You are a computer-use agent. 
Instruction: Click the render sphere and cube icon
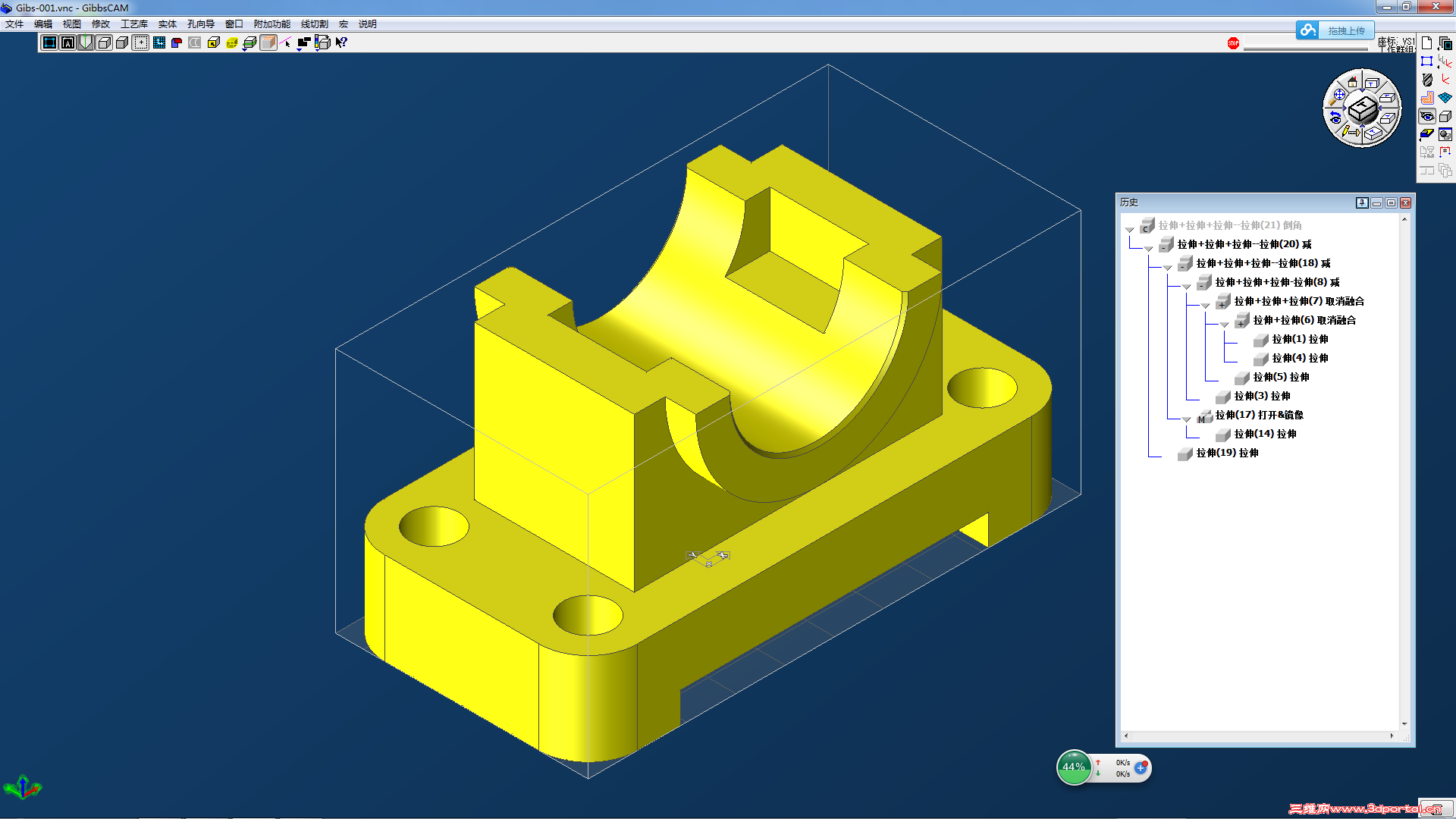tap(1445, 134)
